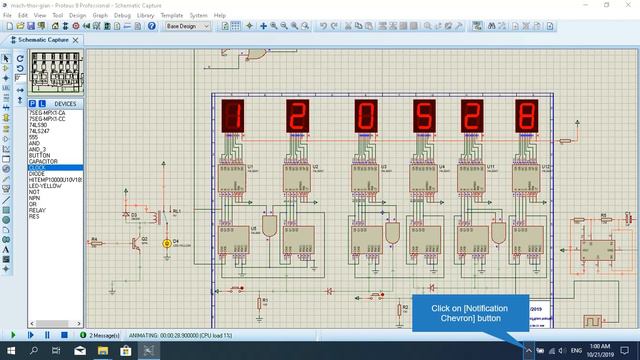Click the Pause simulation button
Viewport: 640px width, 360px height.
(47, 335)
